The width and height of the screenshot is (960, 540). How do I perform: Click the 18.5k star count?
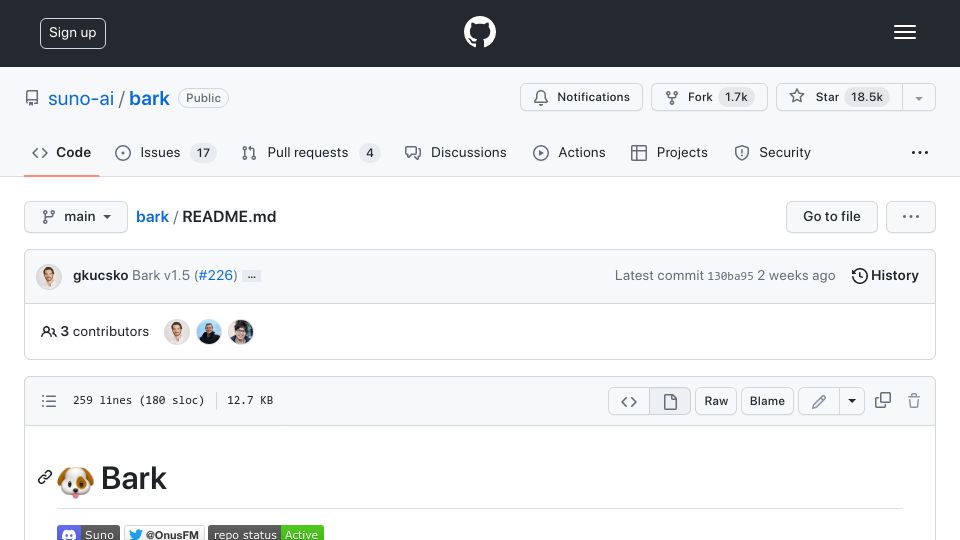(x=866, y=97)
